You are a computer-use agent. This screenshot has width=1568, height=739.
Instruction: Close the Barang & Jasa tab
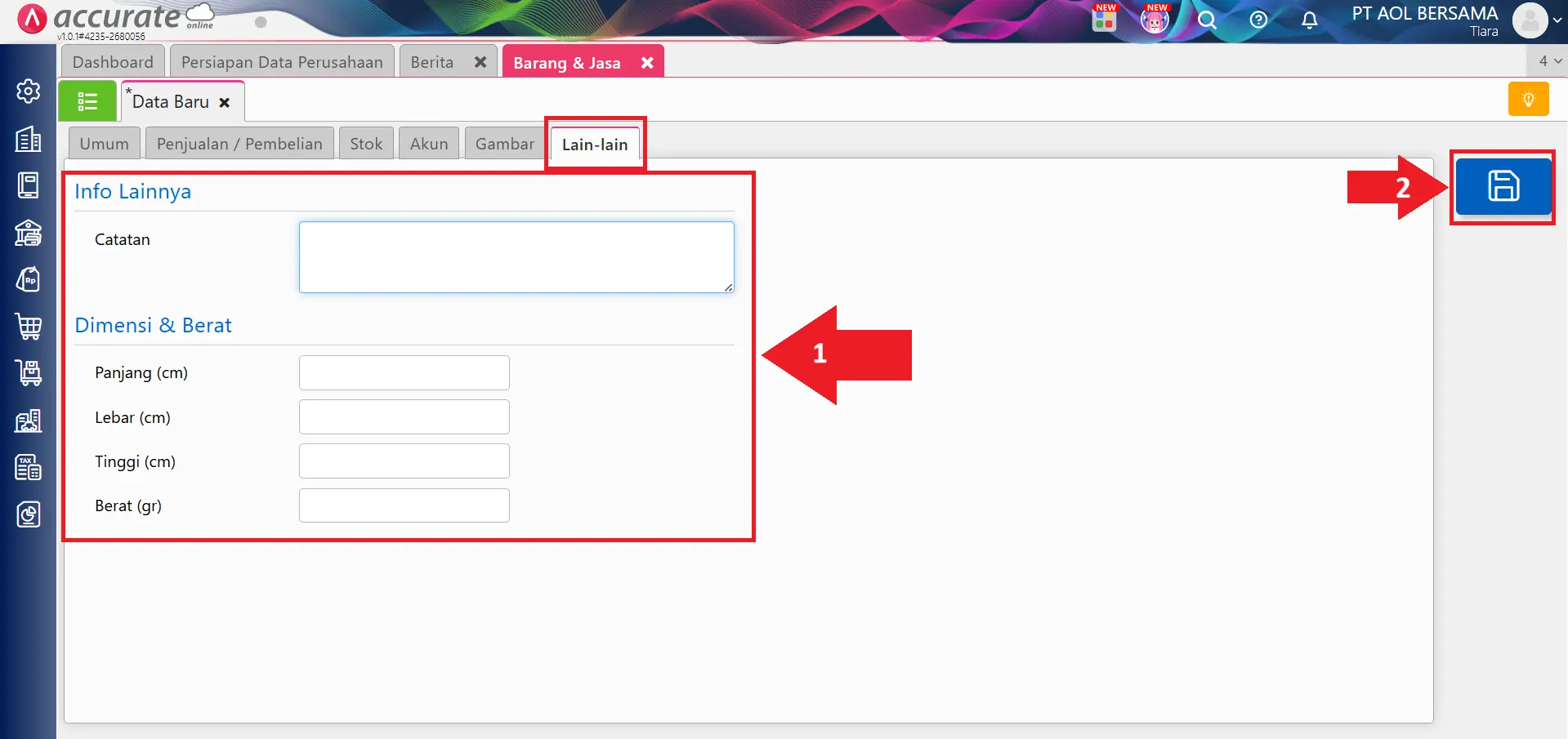coord(647,63)
